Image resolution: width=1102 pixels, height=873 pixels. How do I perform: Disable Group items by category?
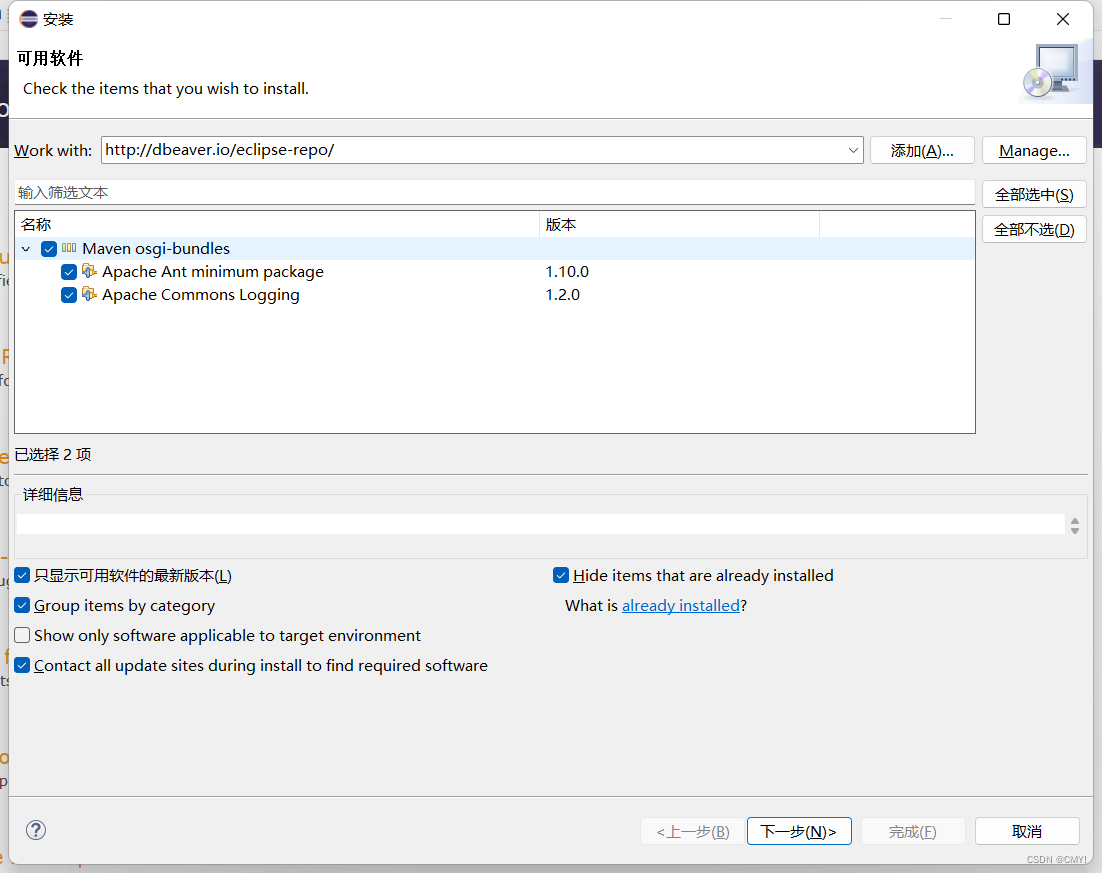[21, 605]
